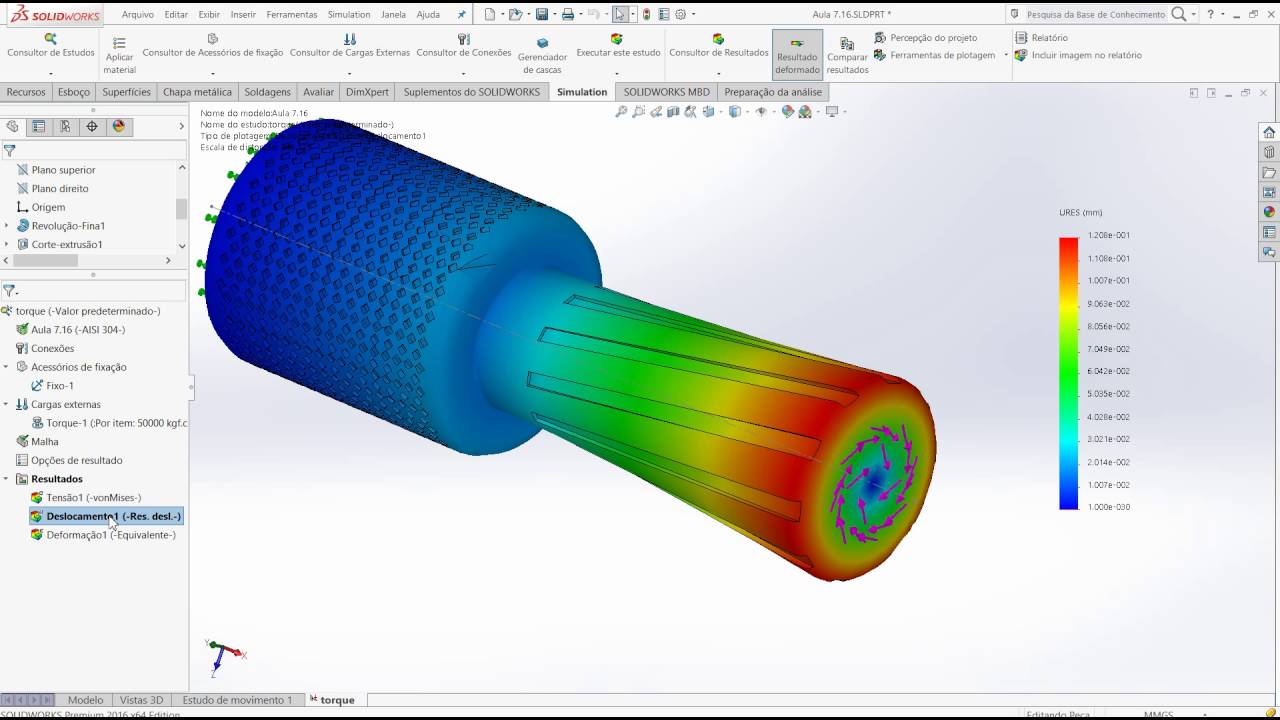Click Aplicar material icon

tap(119, 43)
